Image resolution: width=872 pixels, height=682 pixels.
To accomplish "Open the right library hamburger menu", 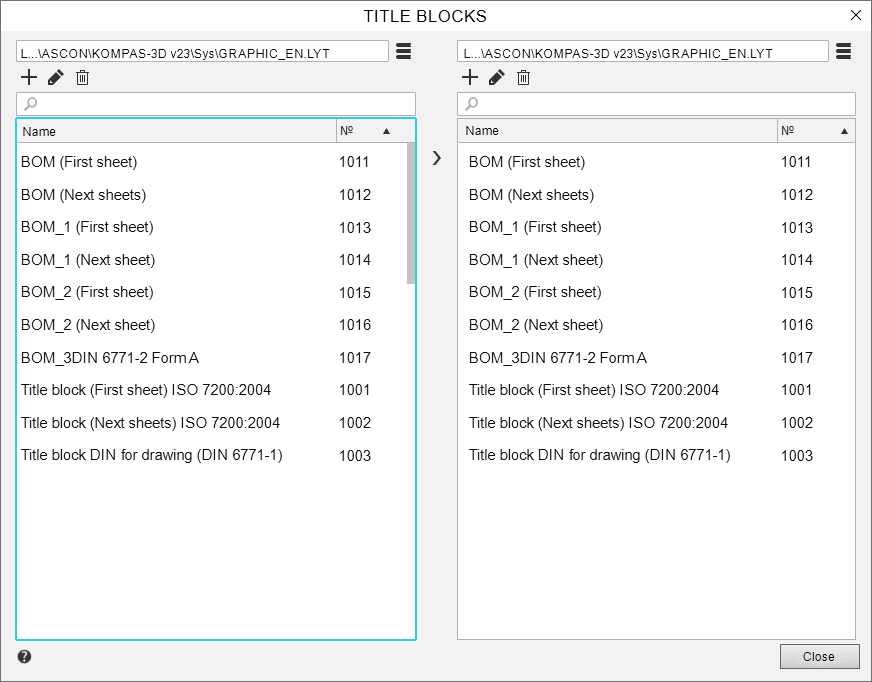I will coord(843,52).
